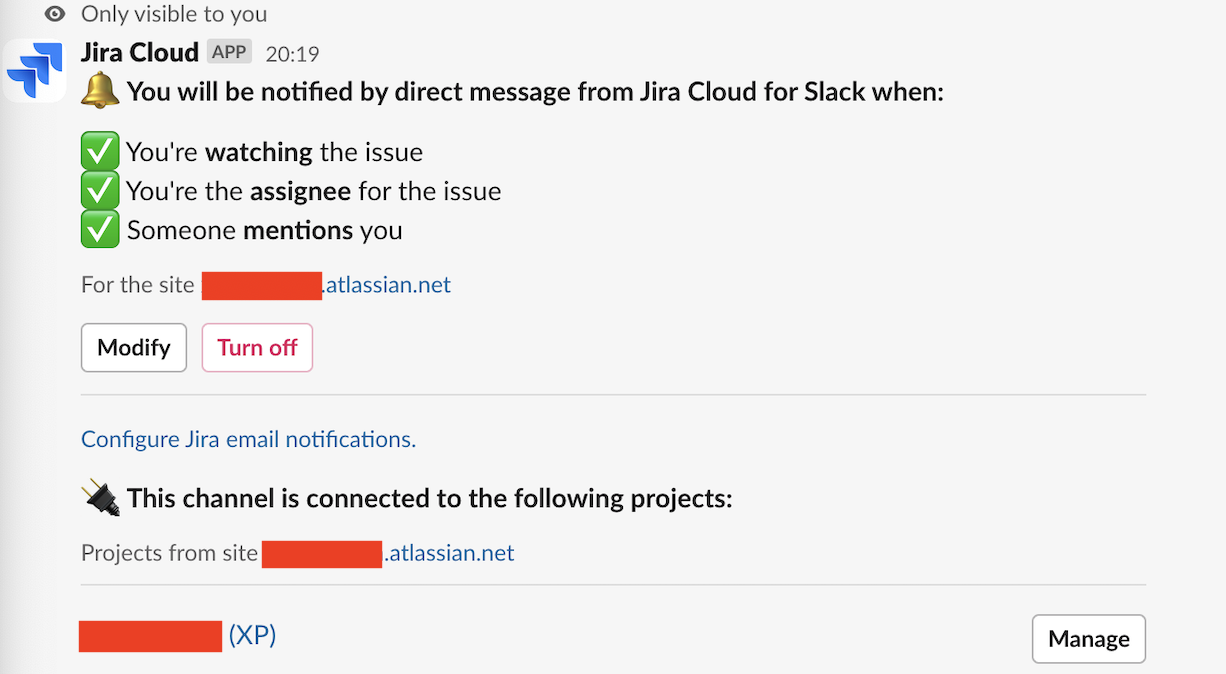
Task: Open Modify to change notification settings
Action: point(133,347)
